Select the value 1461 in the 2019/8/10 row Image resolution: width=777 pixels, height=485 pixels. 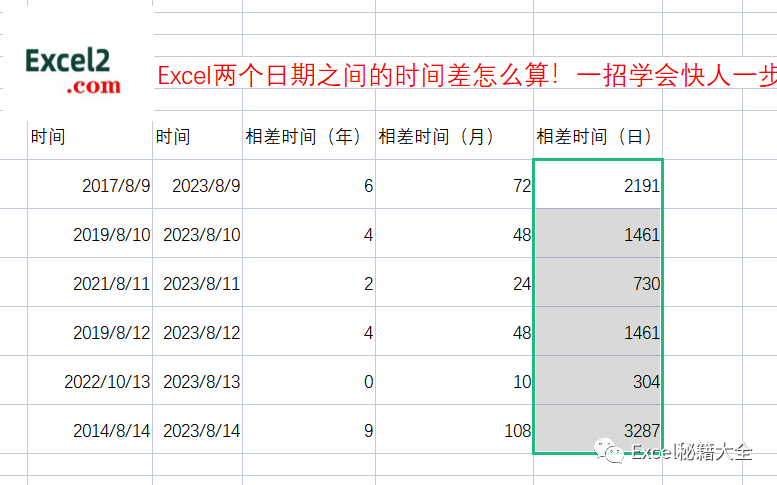tap(598, 233)
